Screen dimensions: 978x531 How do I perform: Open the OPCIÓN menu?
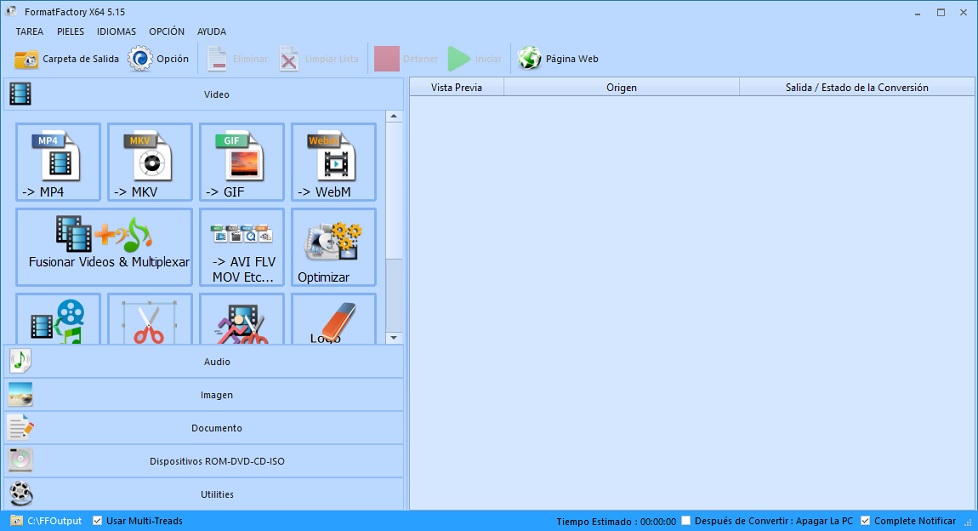tap(167, 31)
